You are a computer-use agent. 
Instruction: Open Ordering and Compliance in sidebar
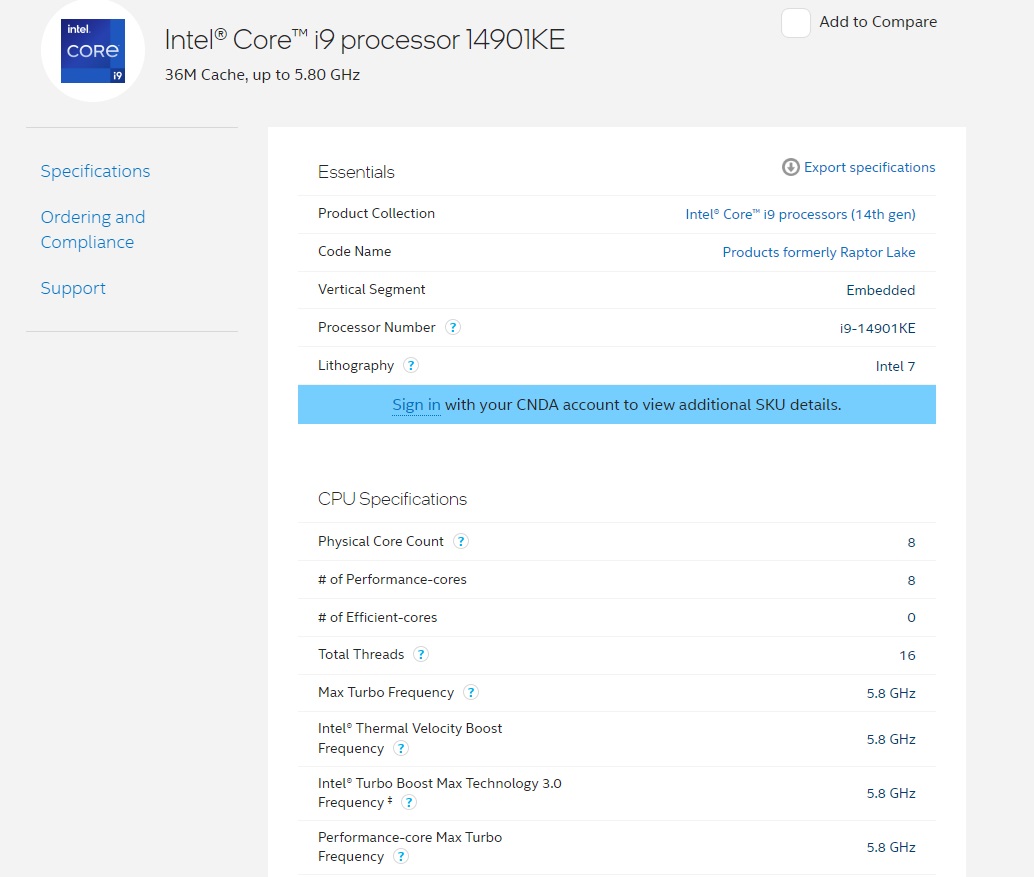point(93,229)
